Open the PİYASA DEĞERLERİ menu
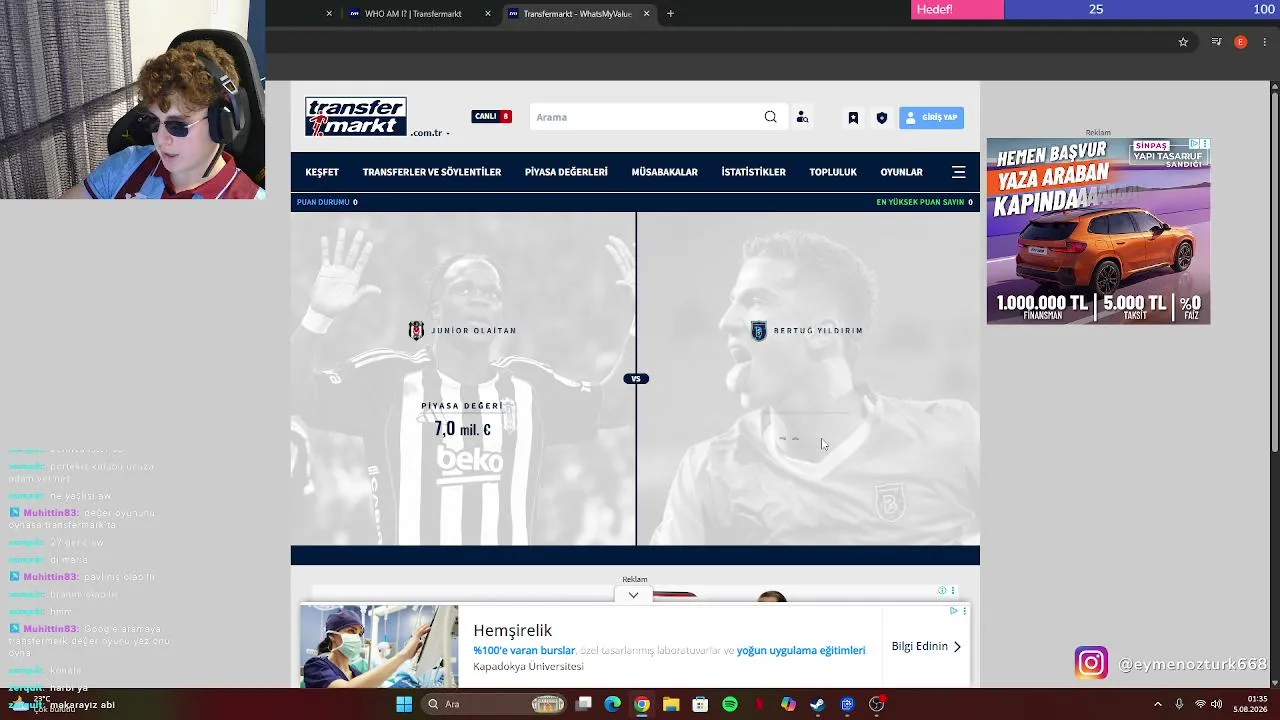 click(x=566, y=172)
